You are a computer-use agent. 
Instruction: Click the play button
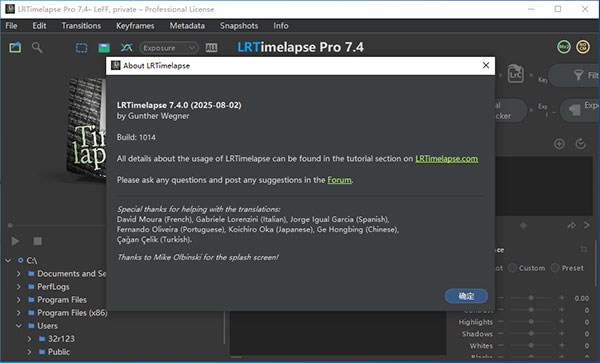[15, 241]
